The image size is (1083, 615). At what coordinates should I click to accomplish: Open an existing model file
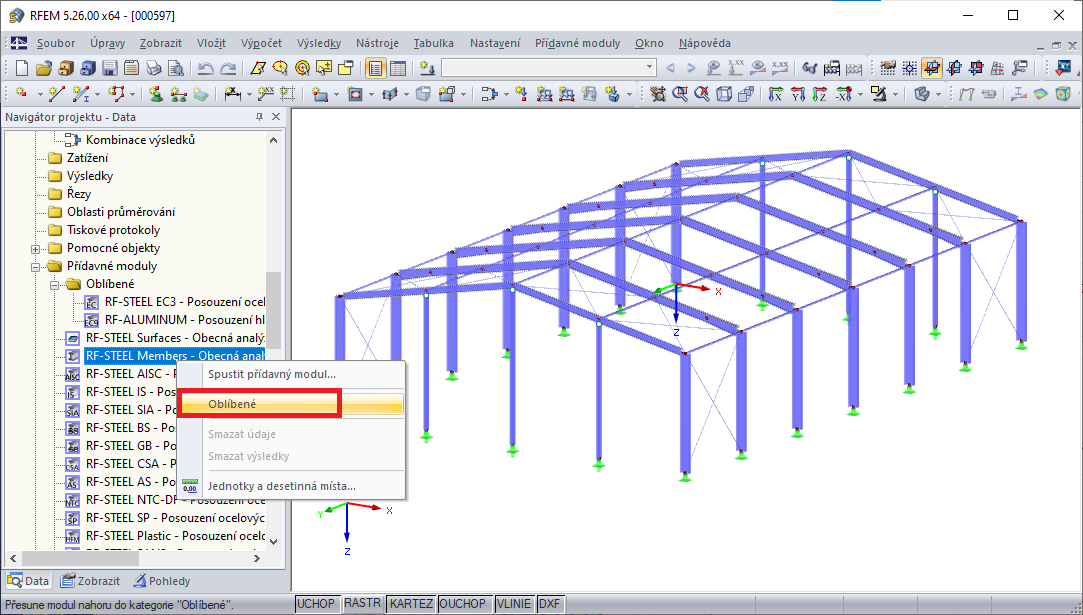coord(44,68)
